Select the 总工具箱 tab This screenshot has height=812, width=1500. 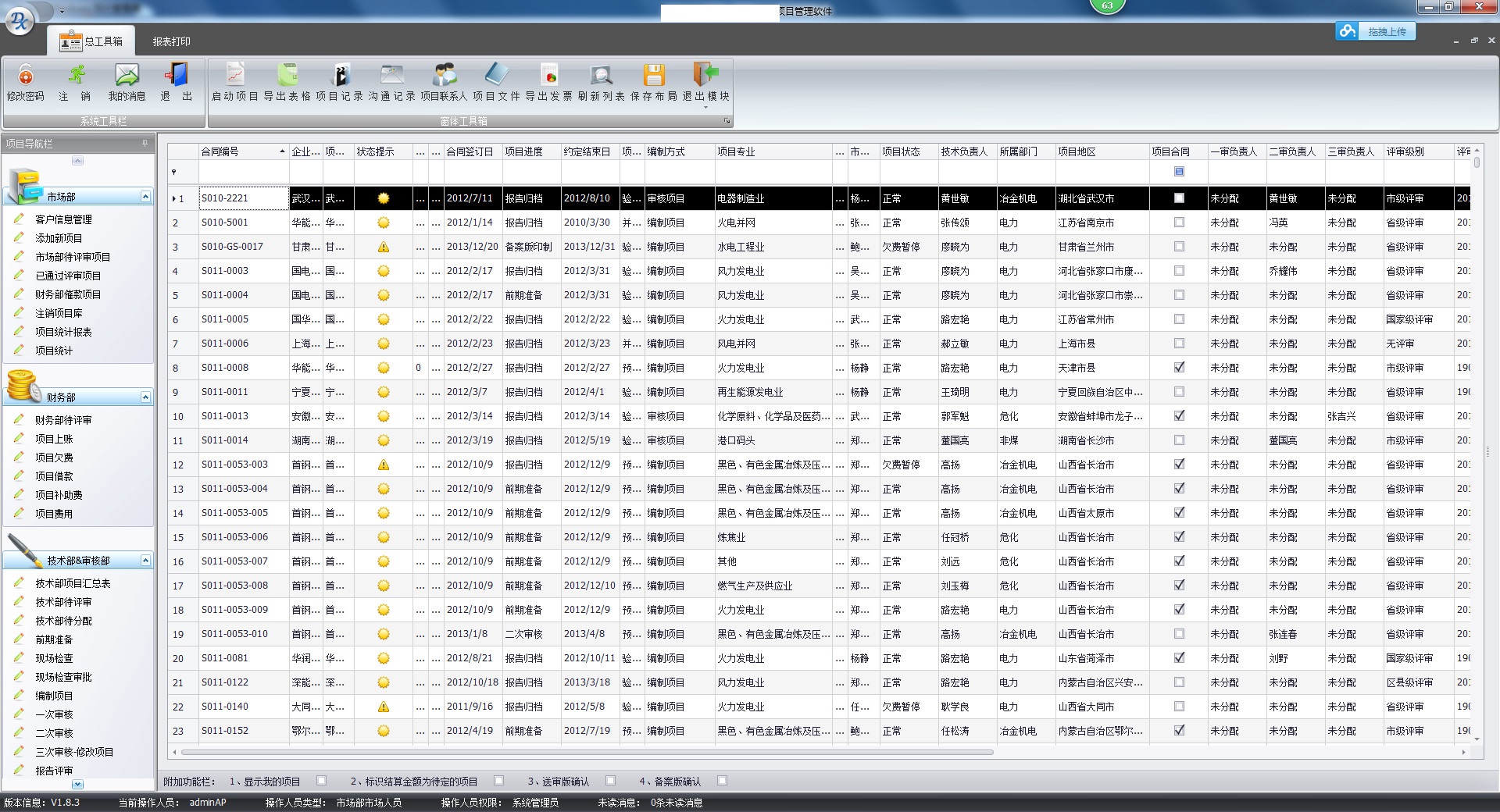pyautogui.click(x=92, y=41)
